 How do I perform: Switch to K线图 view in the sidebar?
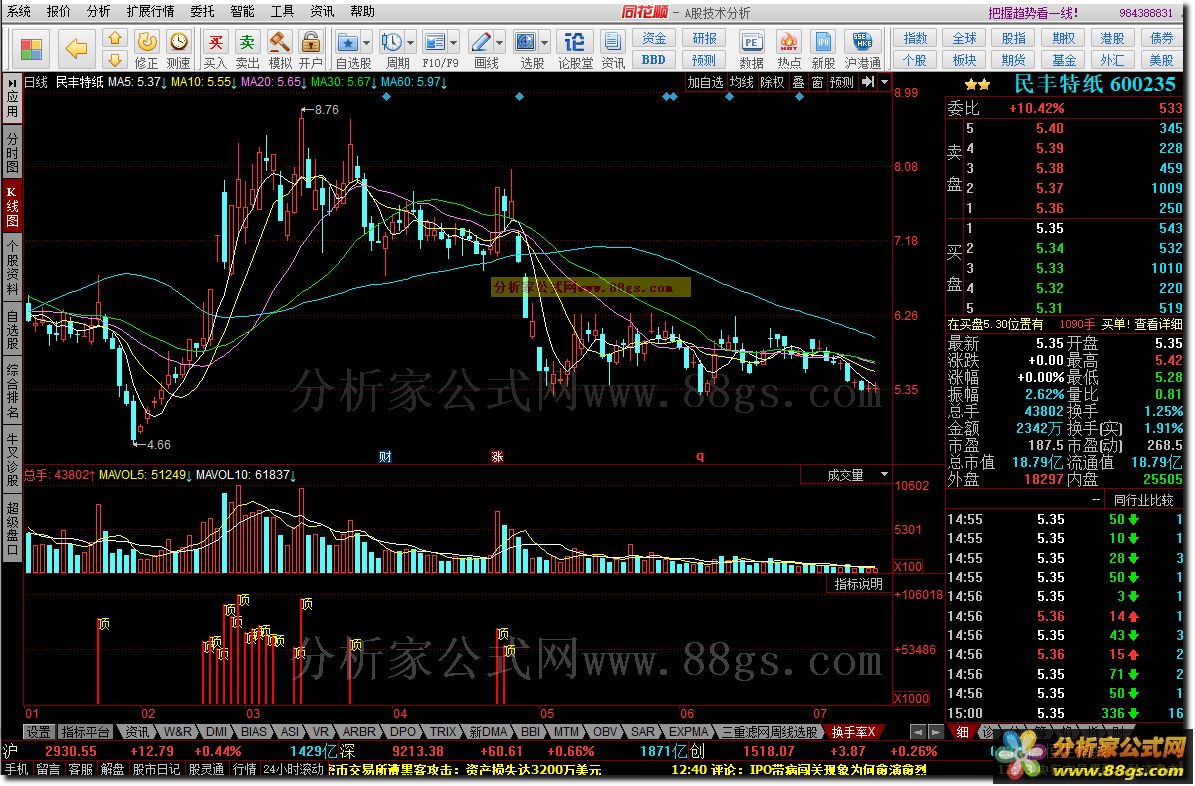tap(12, 205)
